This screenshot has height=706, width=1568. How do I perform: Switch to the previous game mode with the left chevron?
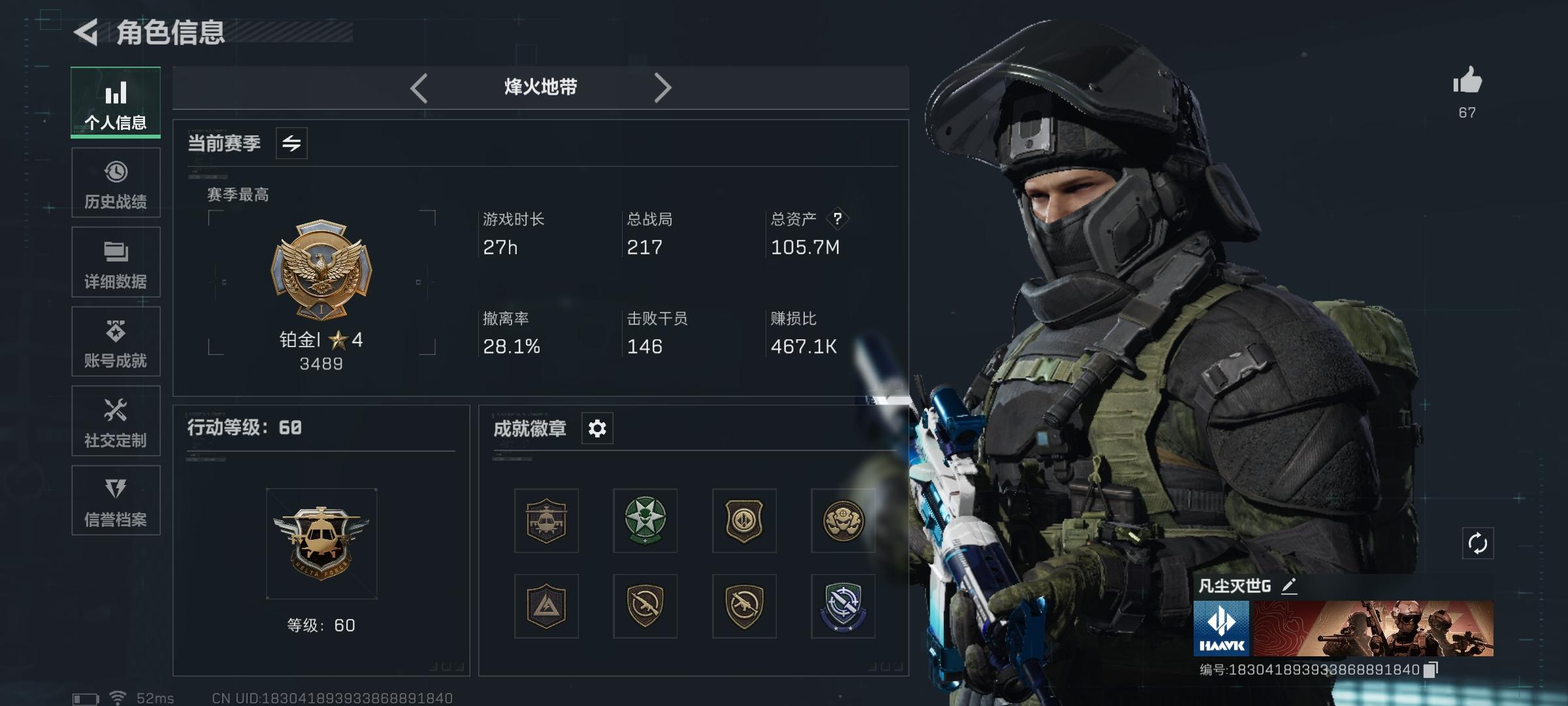click(419, 88)
